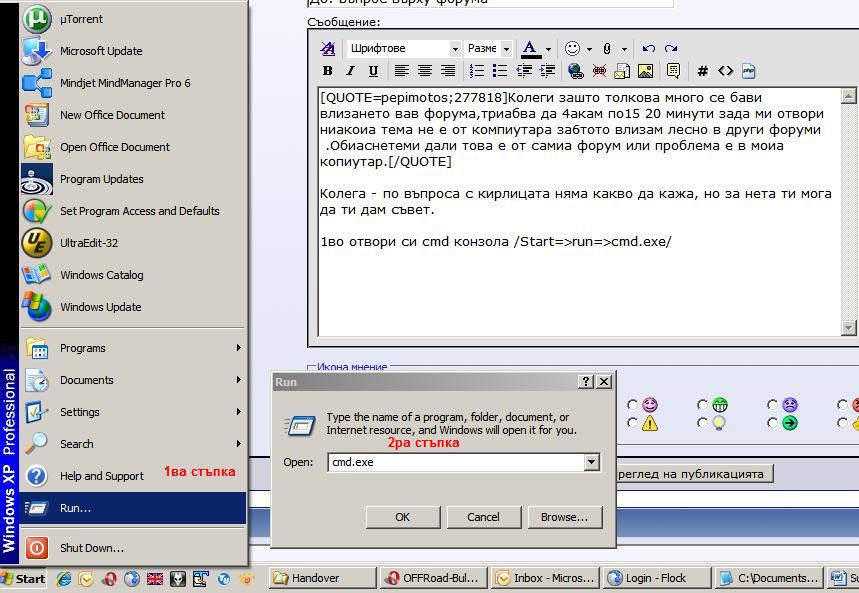Open Windows Update from the Start menu
The width and height of the screenshot is (859, 593).
coord(133,307)
